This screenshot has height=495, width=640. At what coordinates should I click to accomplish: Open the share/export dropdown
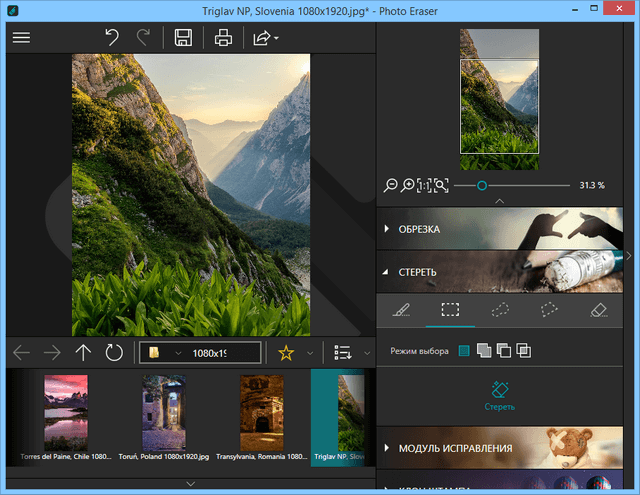[x=265, y=38]
